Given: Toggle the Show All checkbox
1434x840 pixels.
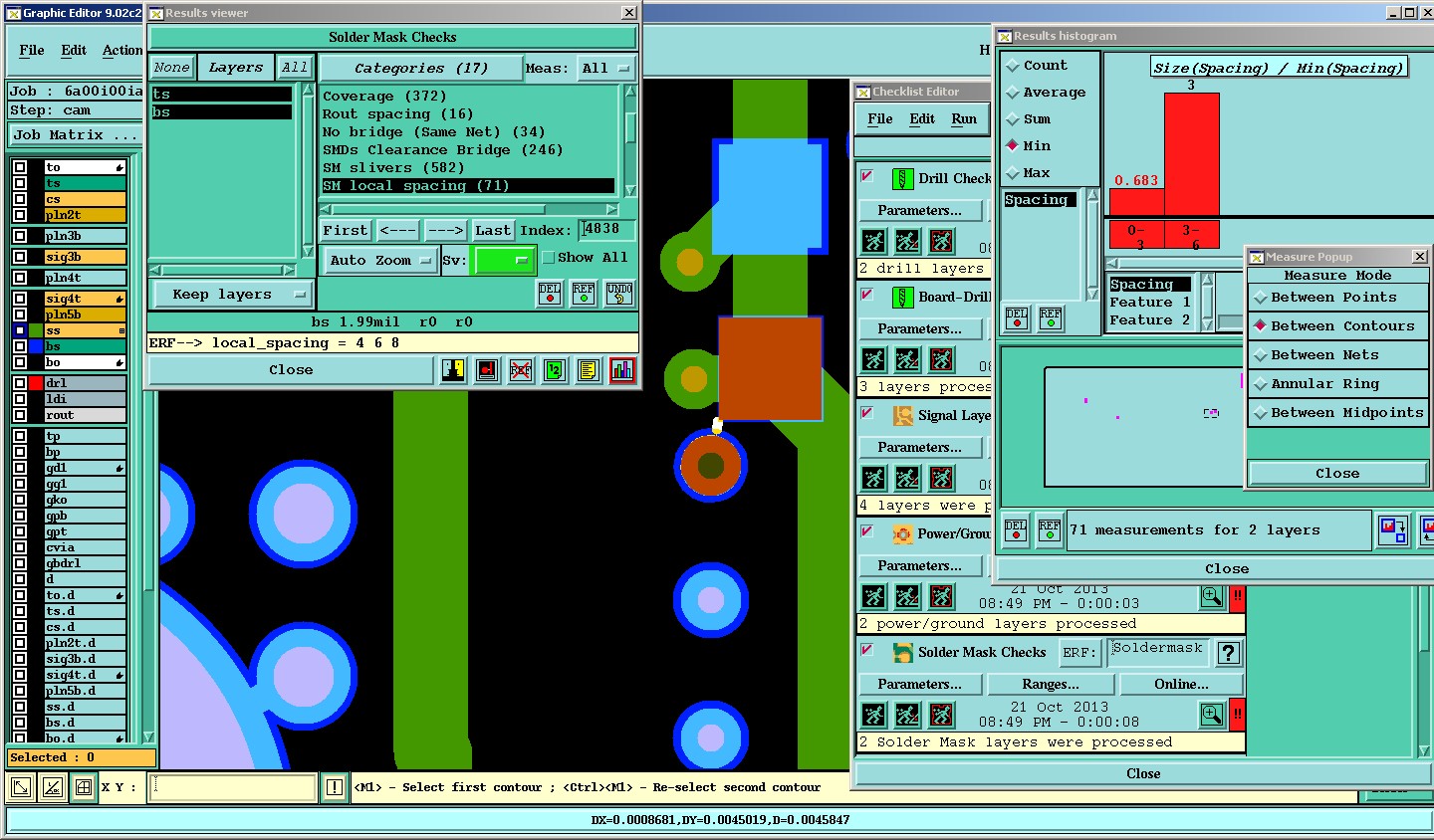Looking at the screenshot, I should [549, 258].
